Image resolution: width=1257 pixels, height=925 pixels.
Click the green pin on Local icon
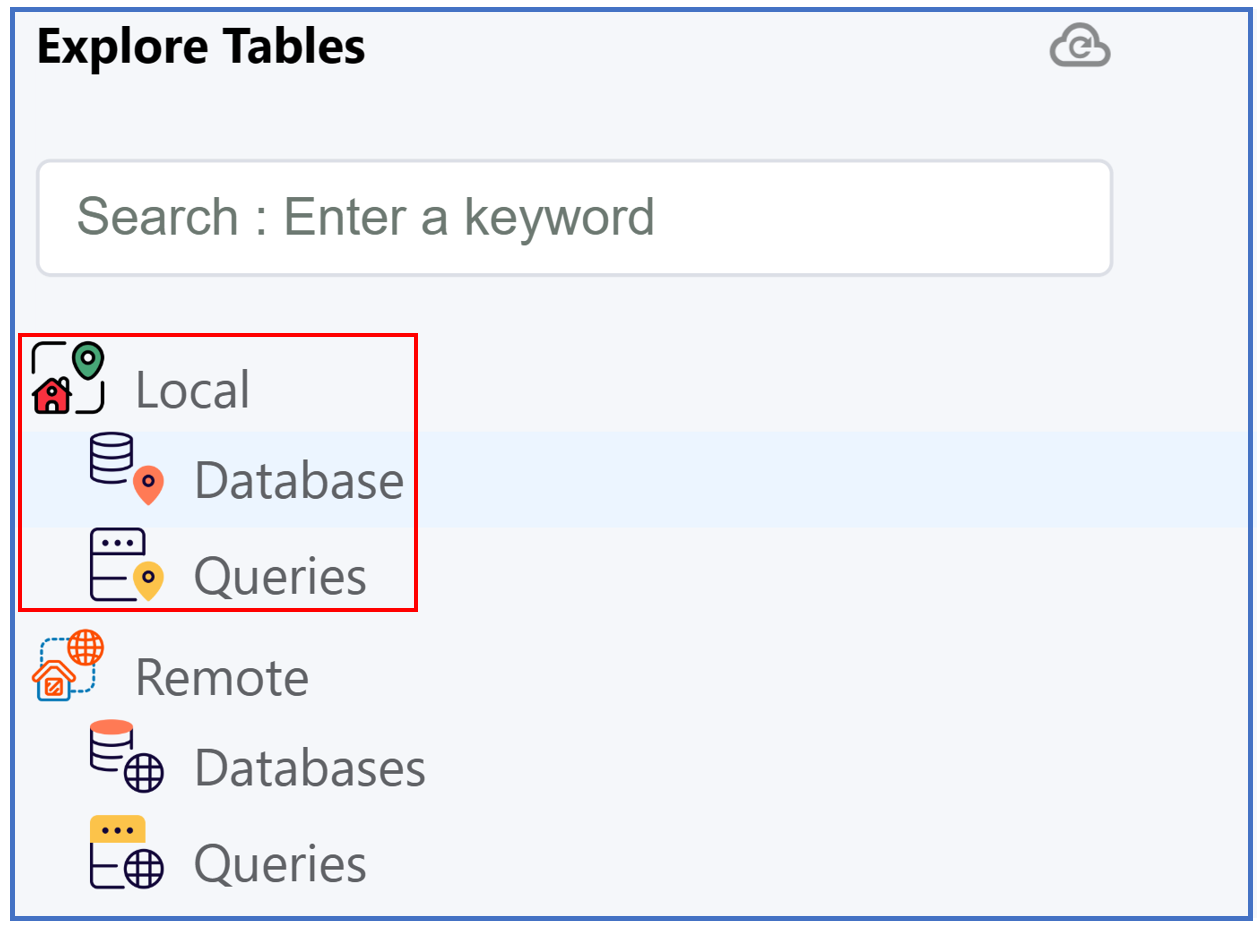coord(89,359)
